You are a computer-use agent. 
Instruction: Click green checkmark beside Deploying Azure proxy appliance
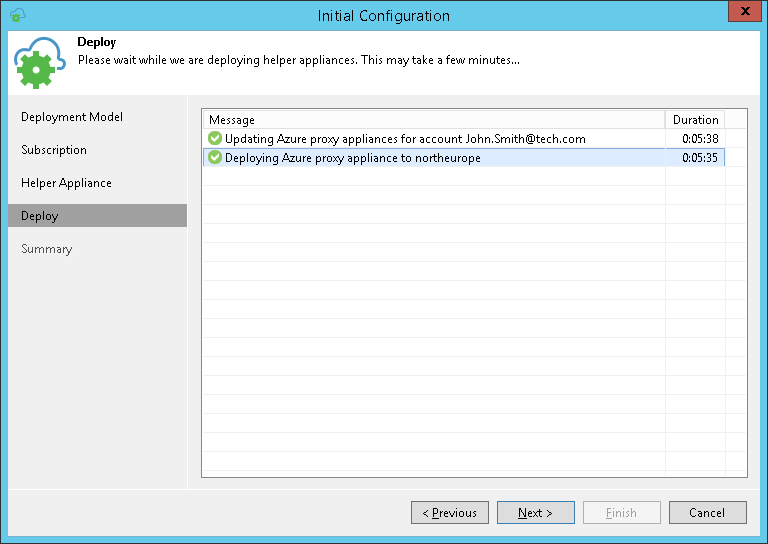tap(215, 158)
